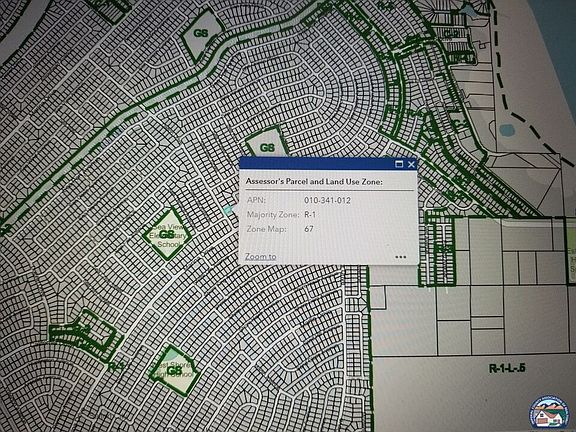This screenshot has width=576, height=432.
Task: Select the GS zone just above popup
Action: point(267,143)
